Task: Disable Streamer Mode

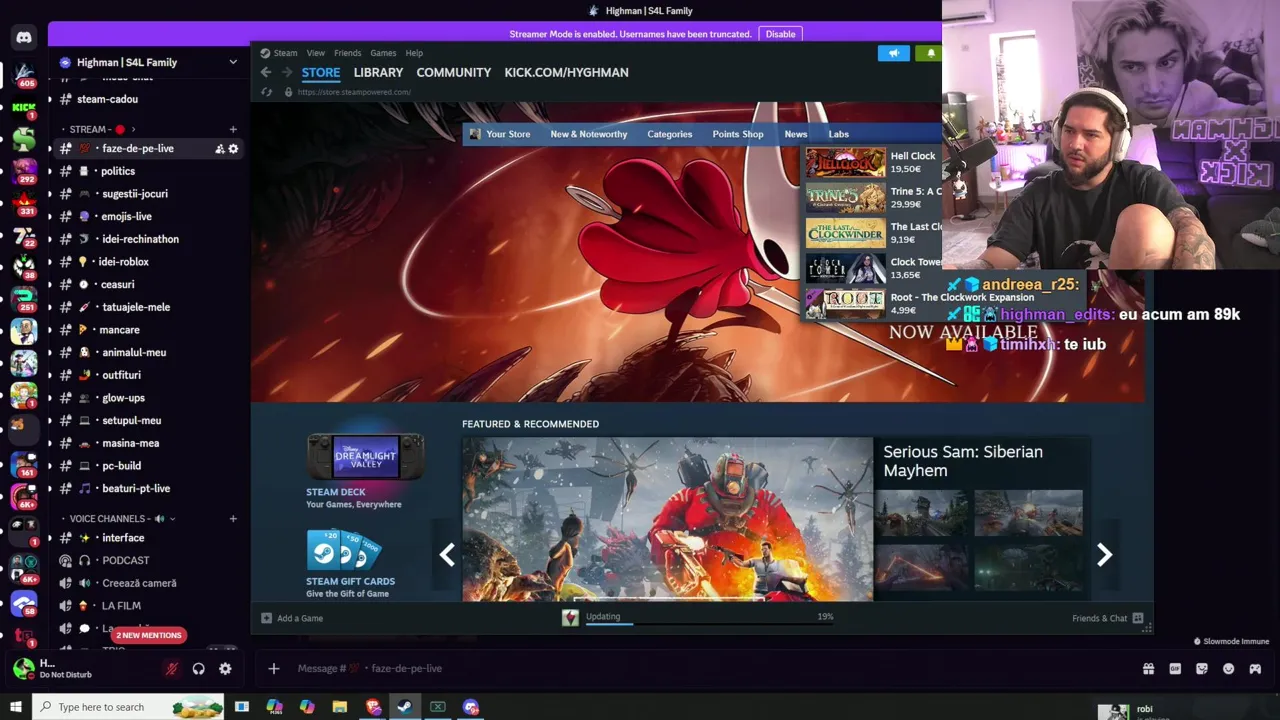Action: [780, 34]
